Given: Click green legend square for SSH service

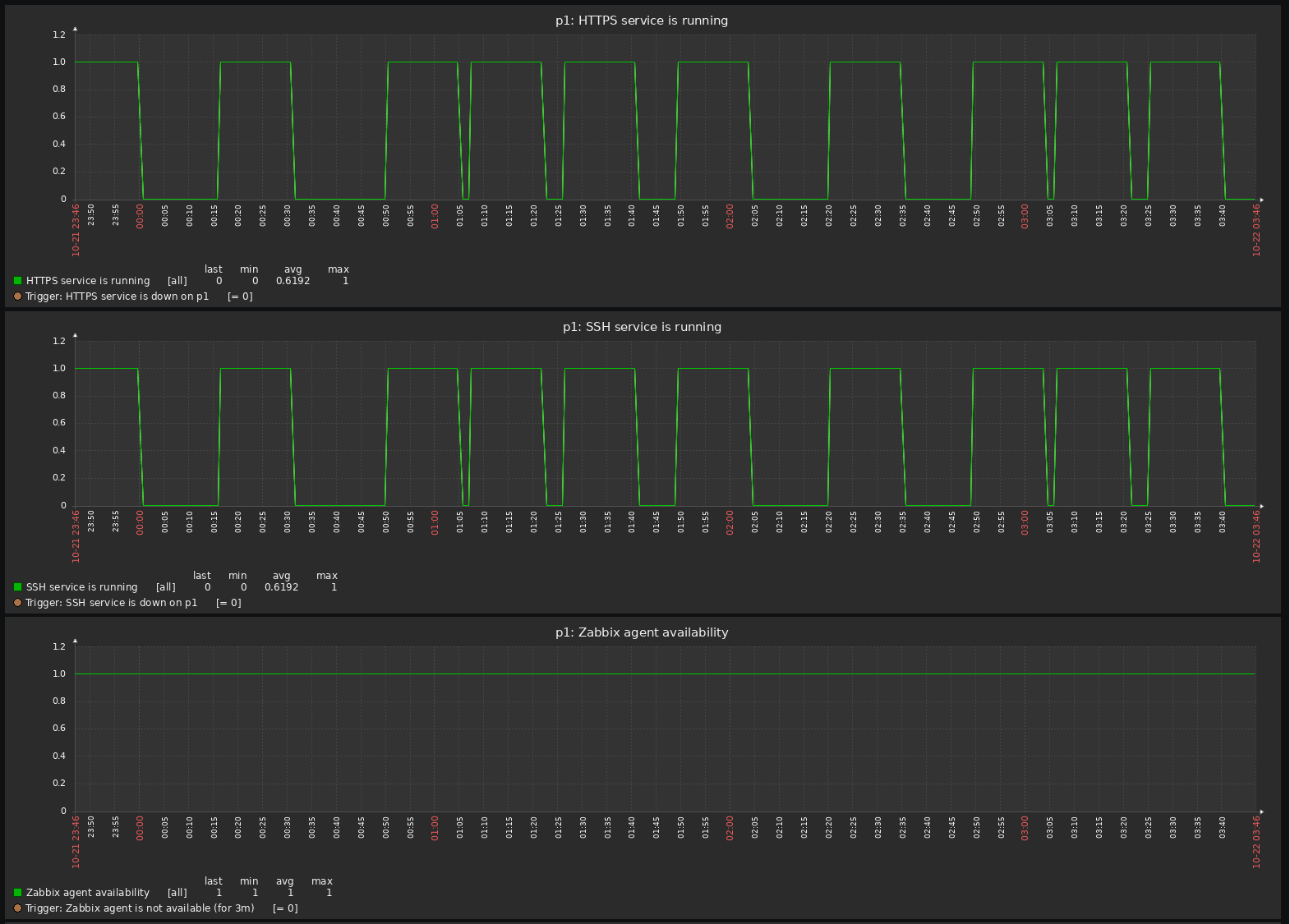Looking at the screenshot, I should [x=18, y=587].
